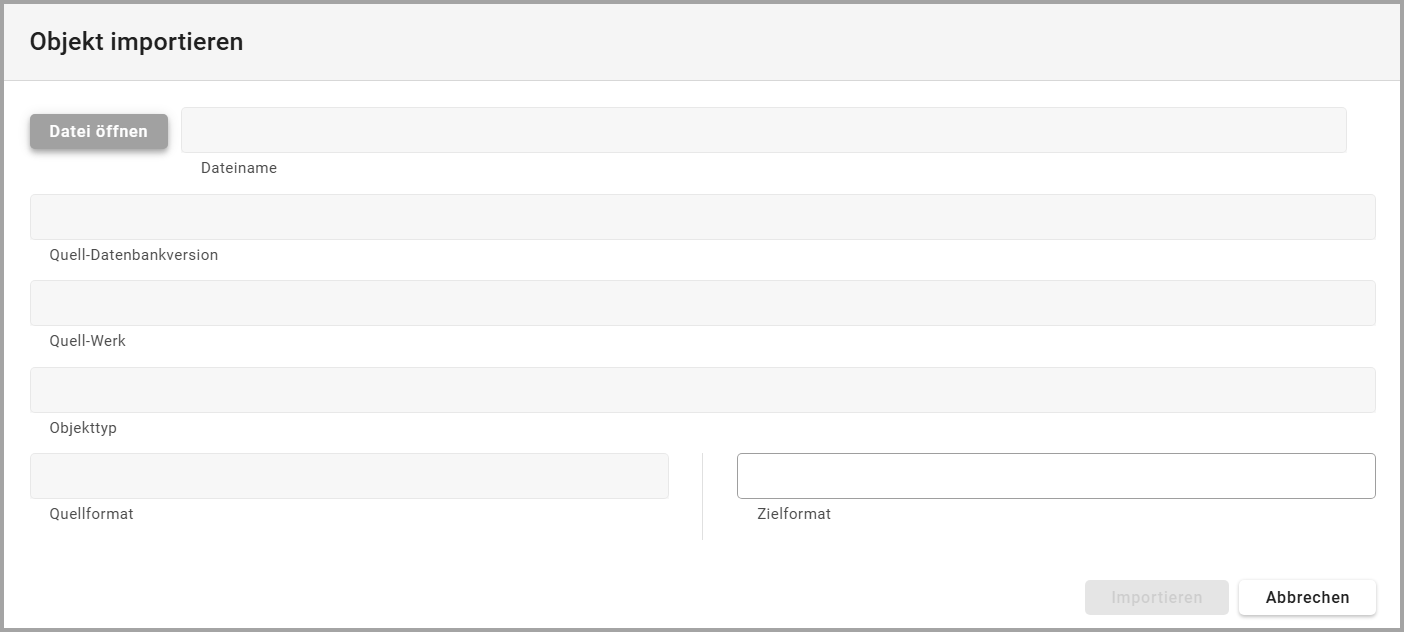
Task: Click the Objekttyp label text
Action: click(x=83, y=428)
